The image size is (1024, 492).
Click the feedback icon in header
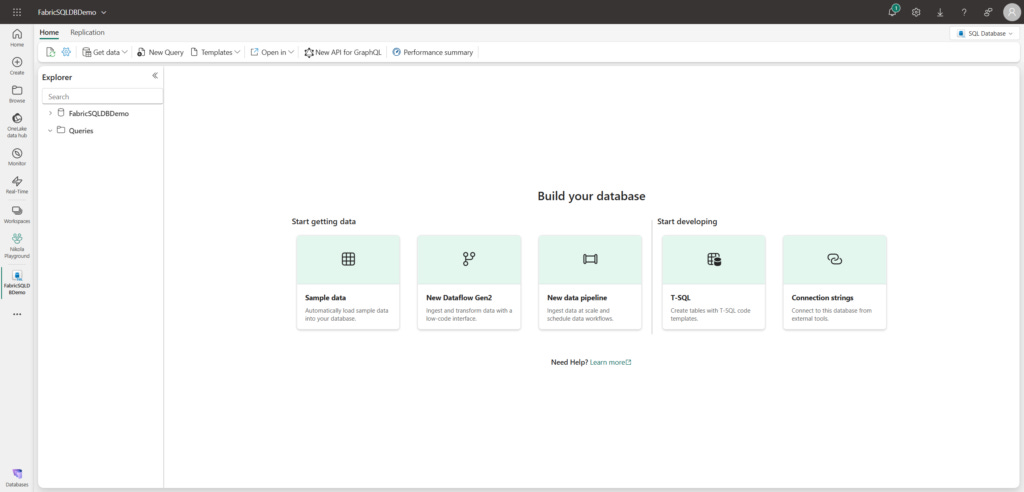click(x=987, y=12)
